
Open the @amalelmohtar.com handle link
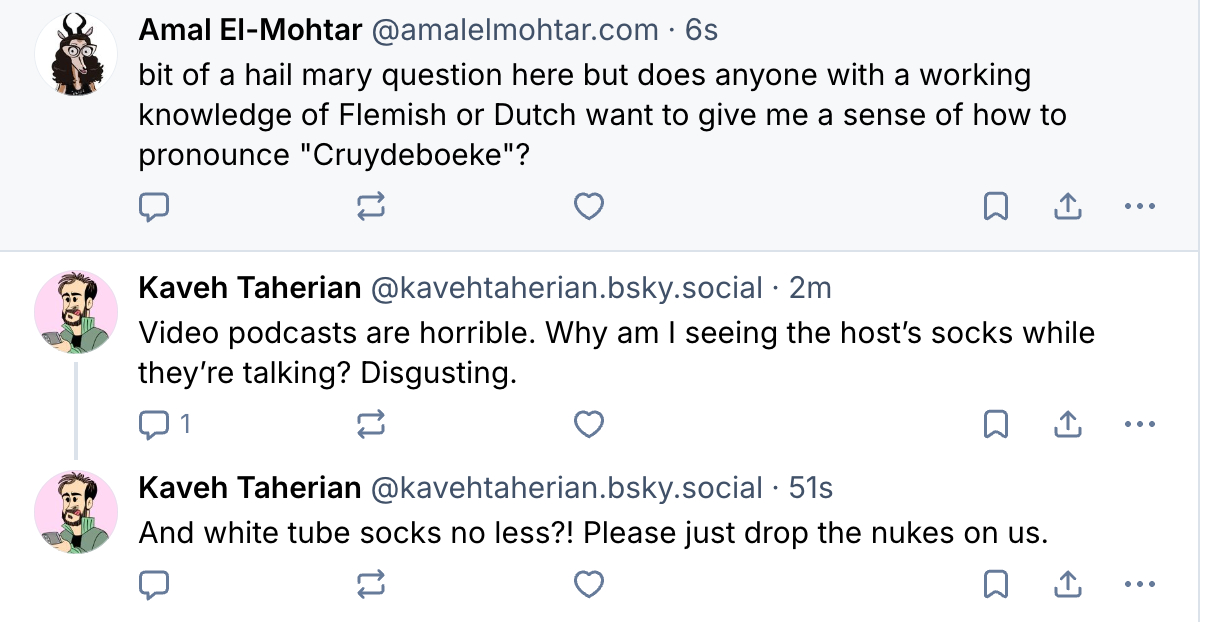tap(515, 31)
